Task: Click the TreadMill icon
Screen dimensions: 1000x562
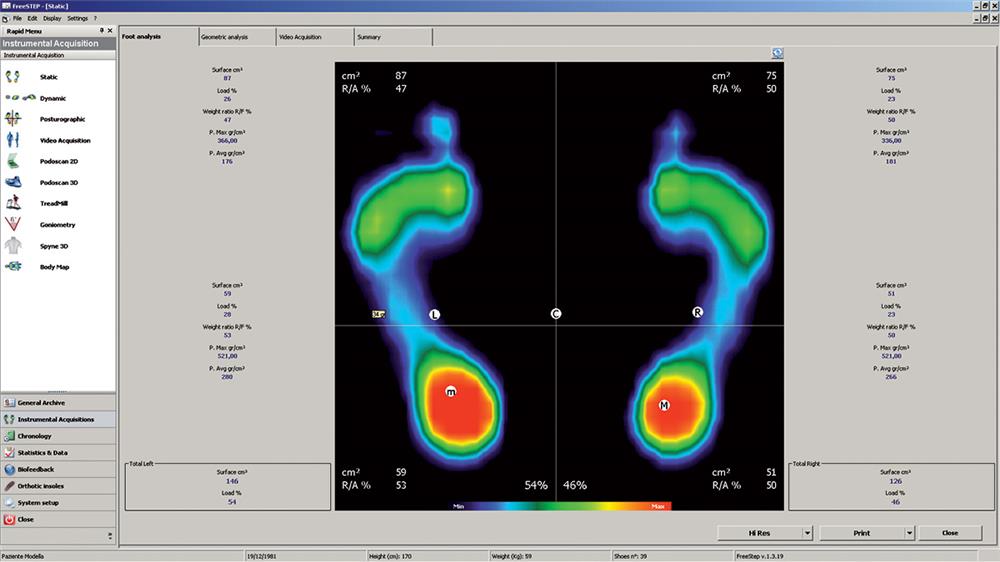Action: click(13, 203)
